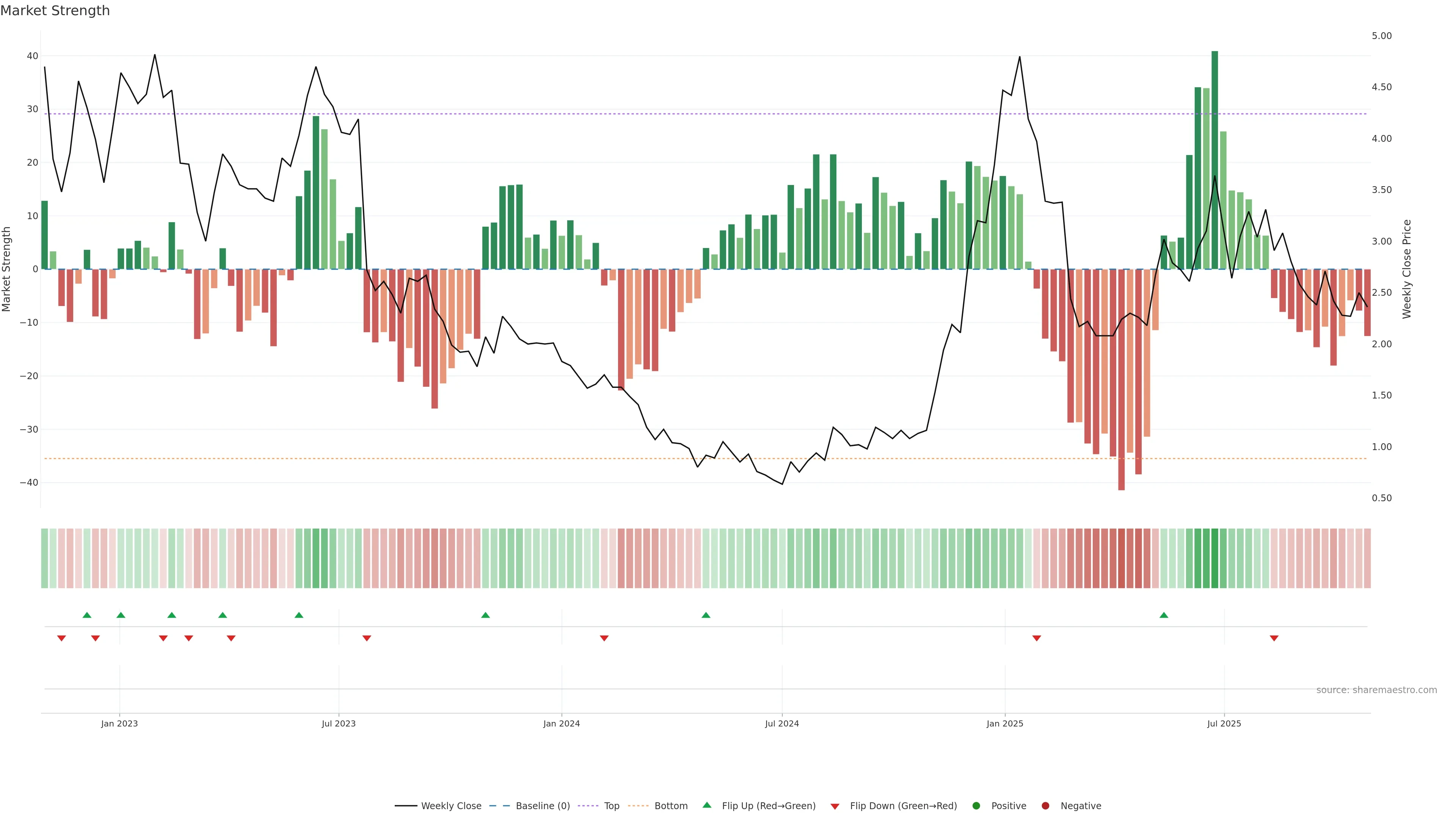Select the leftmost red flip-down triangle marker
The height and width of the screenshot is (819, 1456).
61,638
